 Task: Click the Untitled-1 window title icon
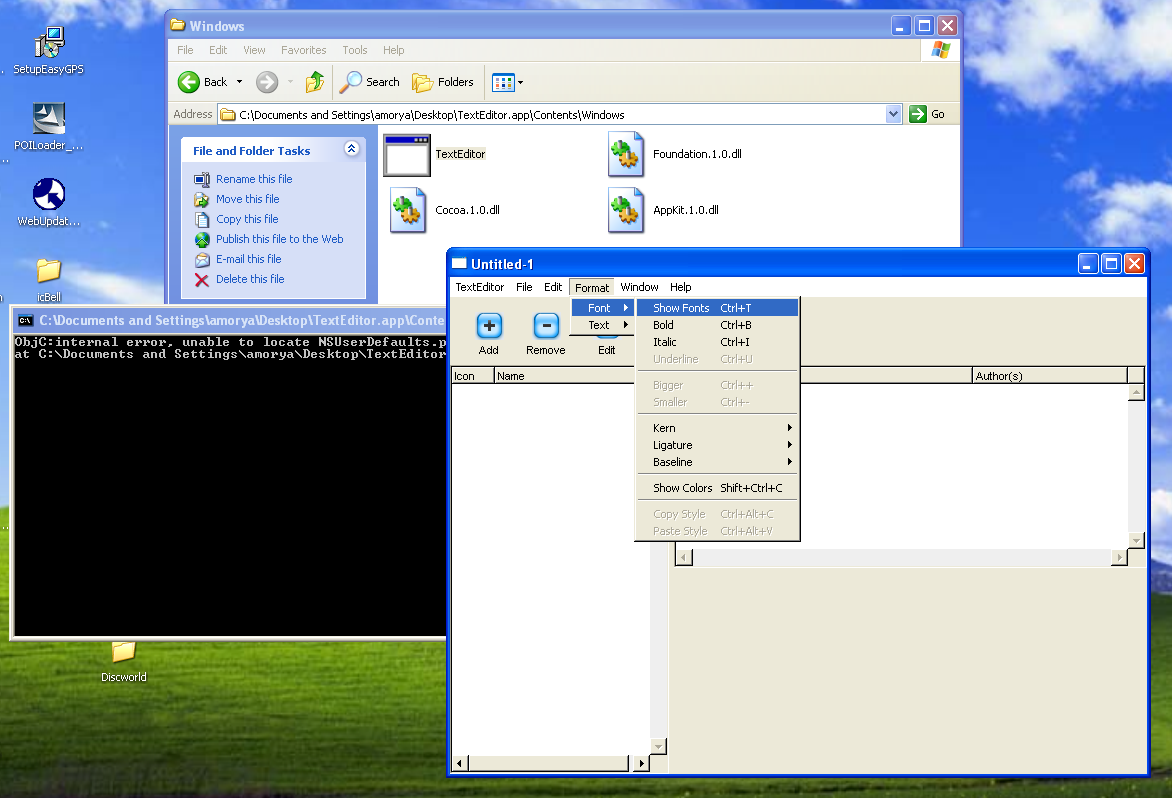[460, 264]
